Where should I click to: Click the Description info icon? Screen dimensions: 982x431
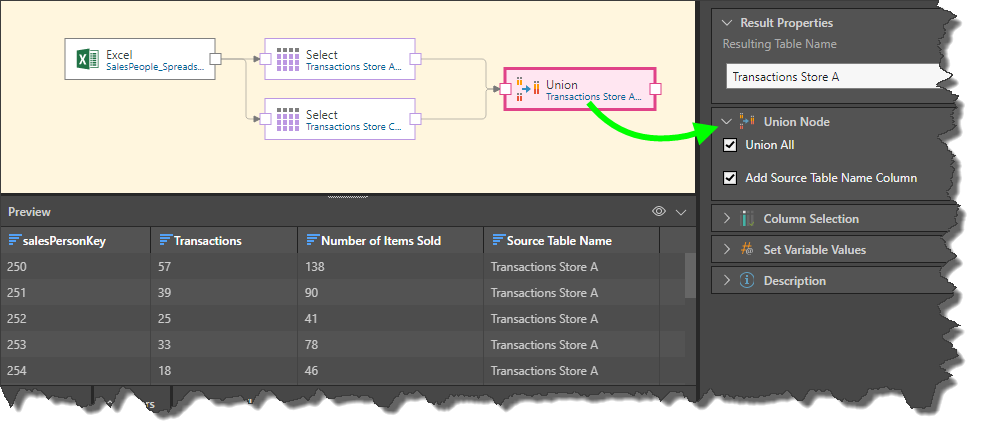click(746, 281)
